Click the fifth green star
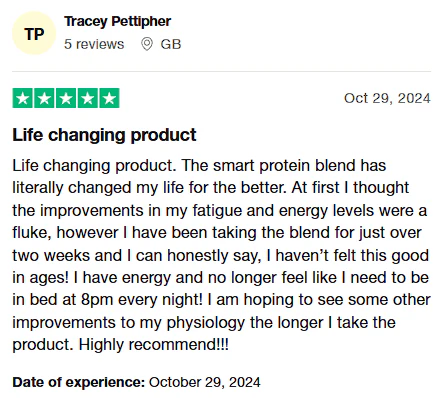 click(109, 98)
